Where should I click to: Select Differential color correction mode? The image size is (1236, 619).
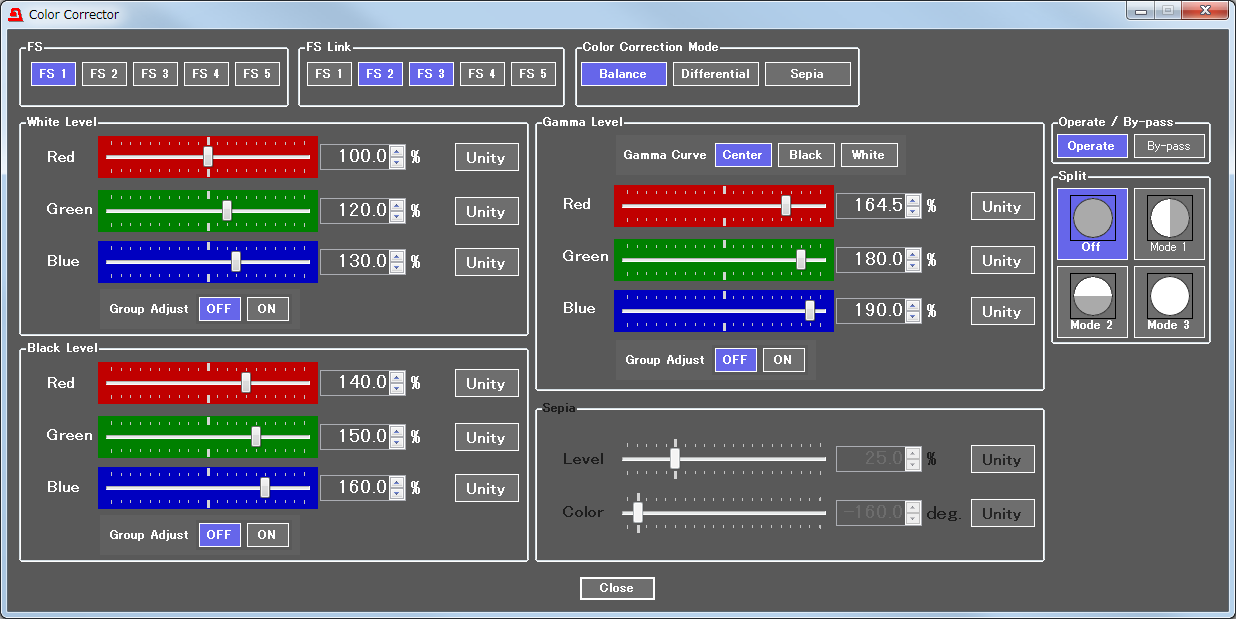point(715,74)
